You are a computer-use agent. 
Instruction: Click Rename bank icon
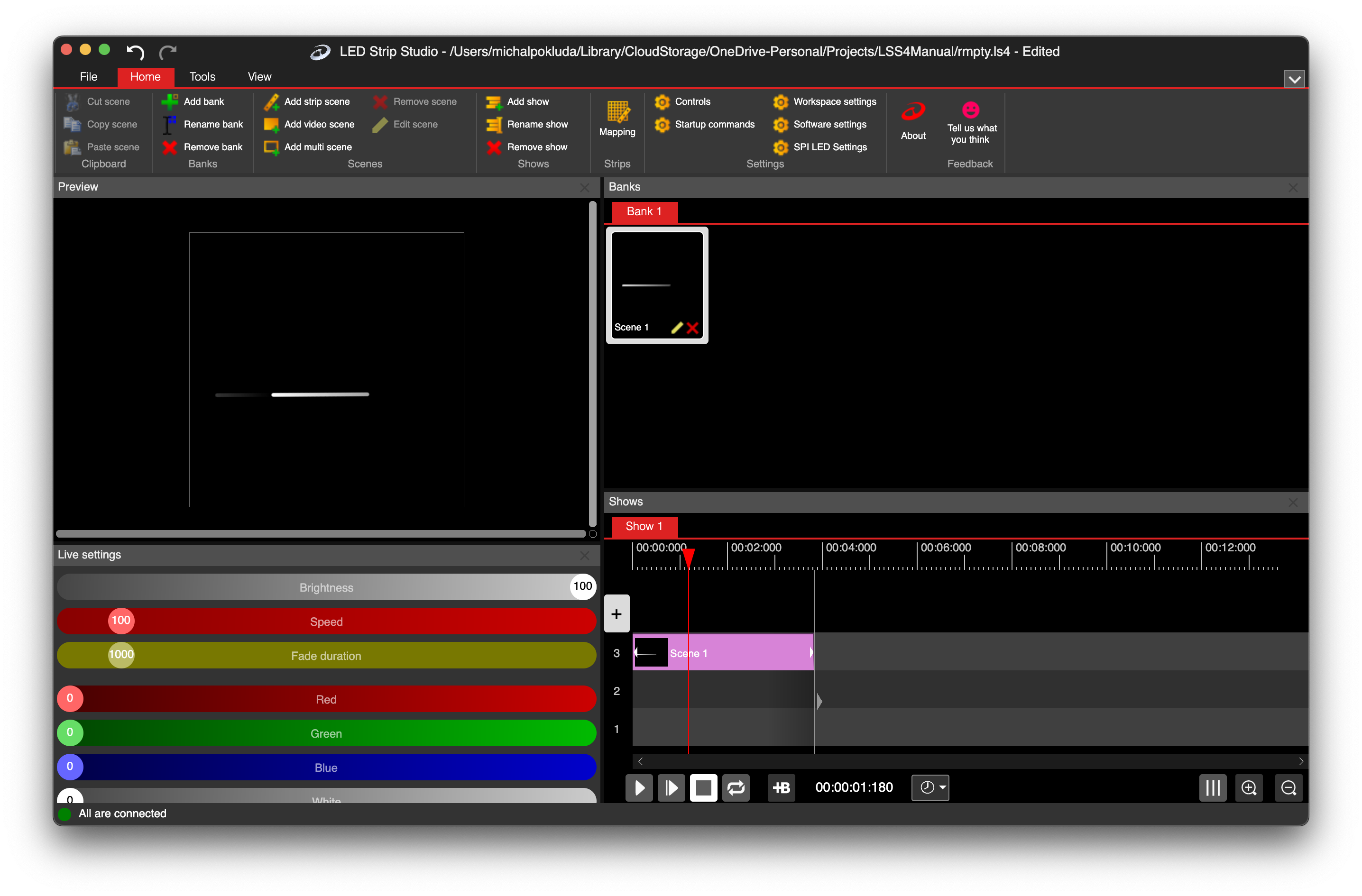169,124
